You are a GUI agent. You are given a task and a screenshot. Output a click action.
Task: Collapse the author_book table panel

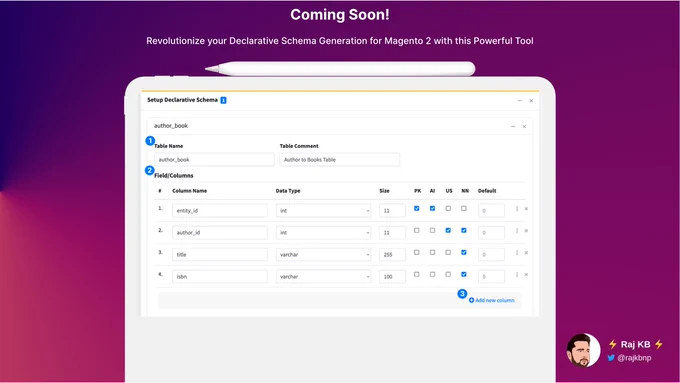(513, 126)
